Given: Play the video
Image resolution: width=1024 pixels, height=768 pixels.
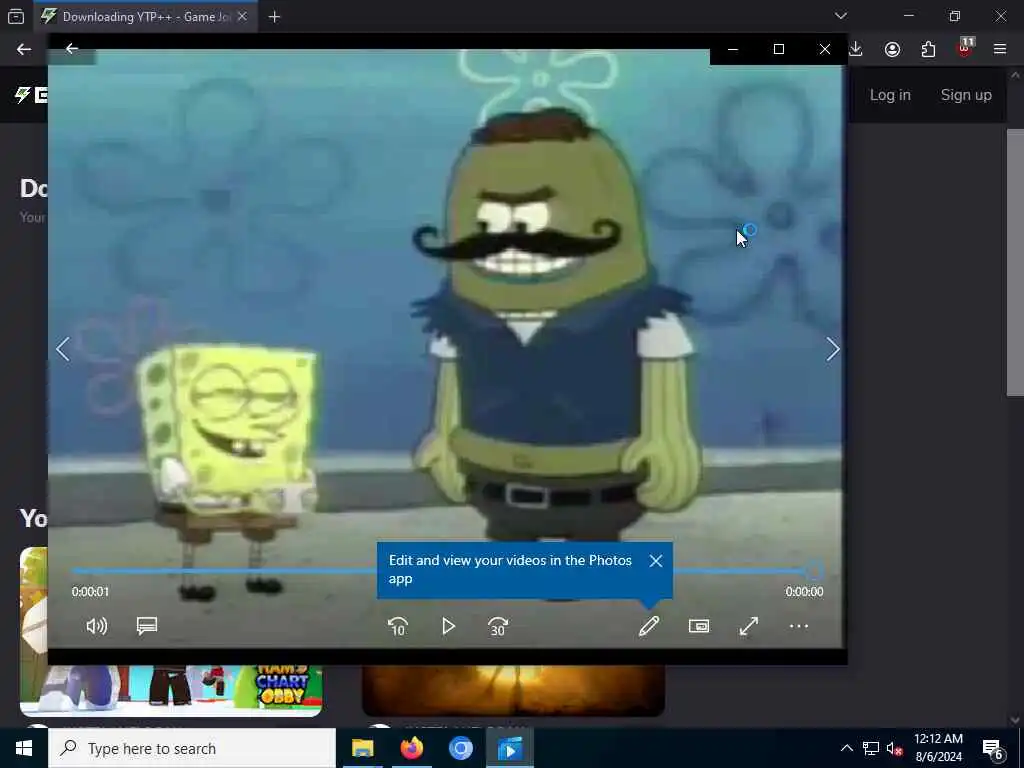Looking at the screenshot, I should (x=448, y=626).
